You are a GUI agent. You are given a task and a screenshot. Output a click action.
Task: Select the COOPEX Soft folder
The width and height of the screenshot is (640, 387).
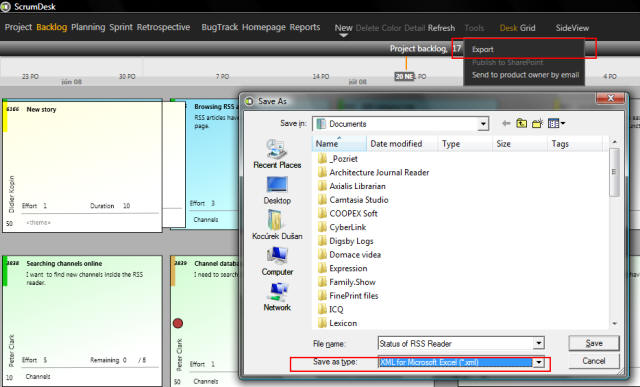point(348,214)
